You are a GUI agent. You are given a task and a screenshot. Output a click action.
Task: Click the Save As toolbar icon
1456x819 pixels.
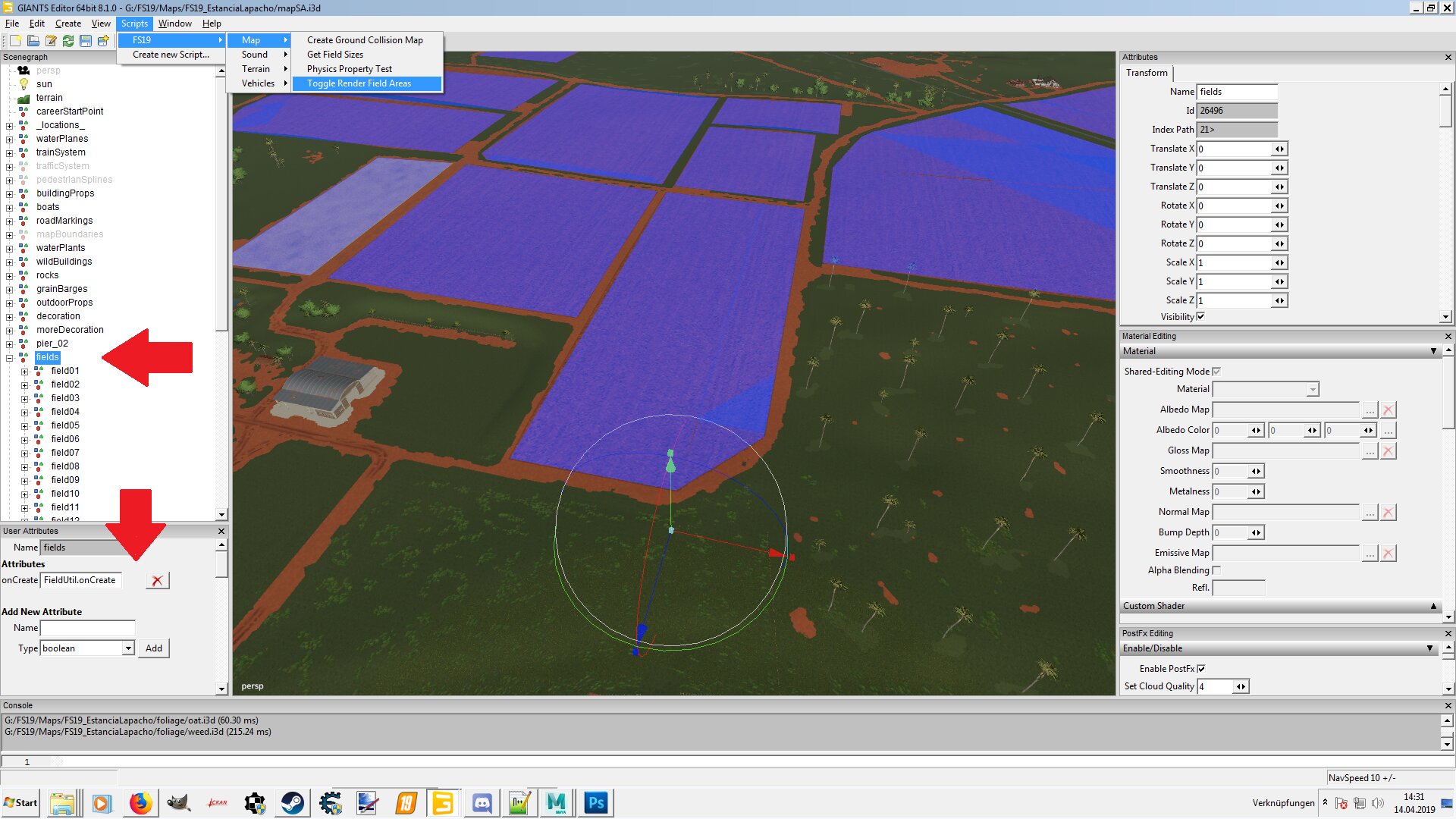point(103,40)
